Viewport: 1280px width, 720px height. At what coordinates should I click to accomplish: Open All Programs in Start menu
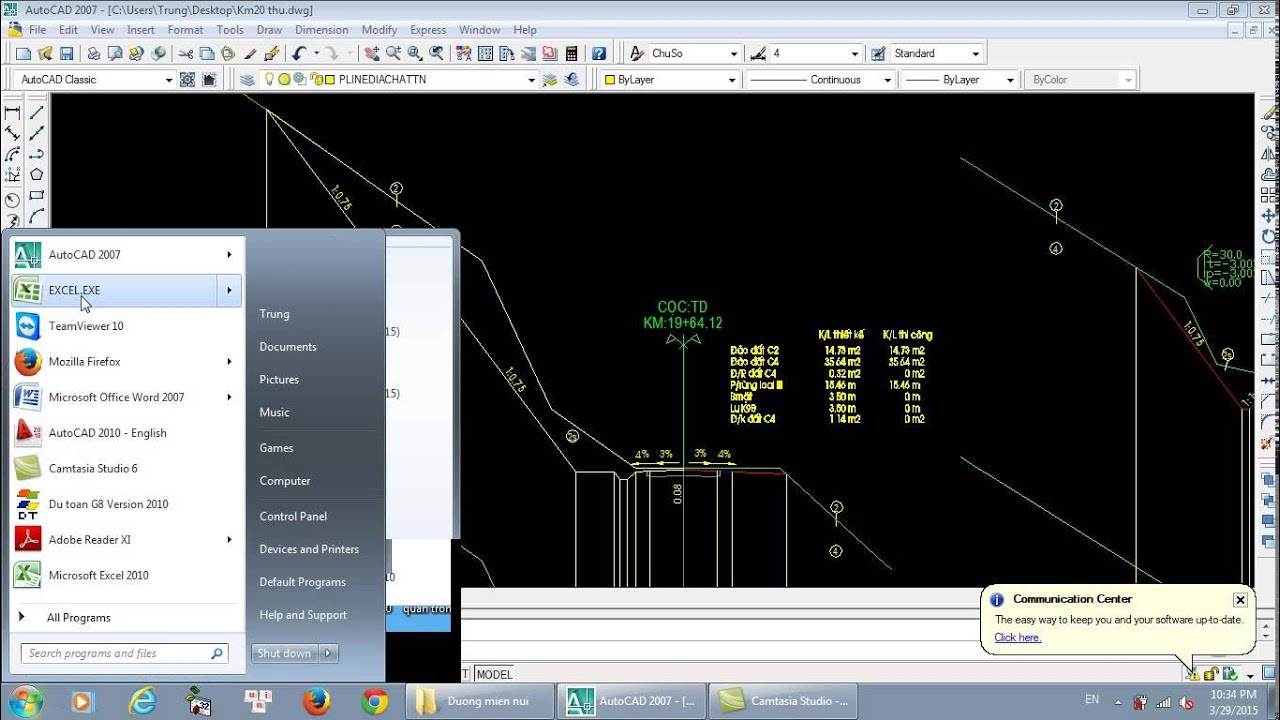(x=79, y=617)
